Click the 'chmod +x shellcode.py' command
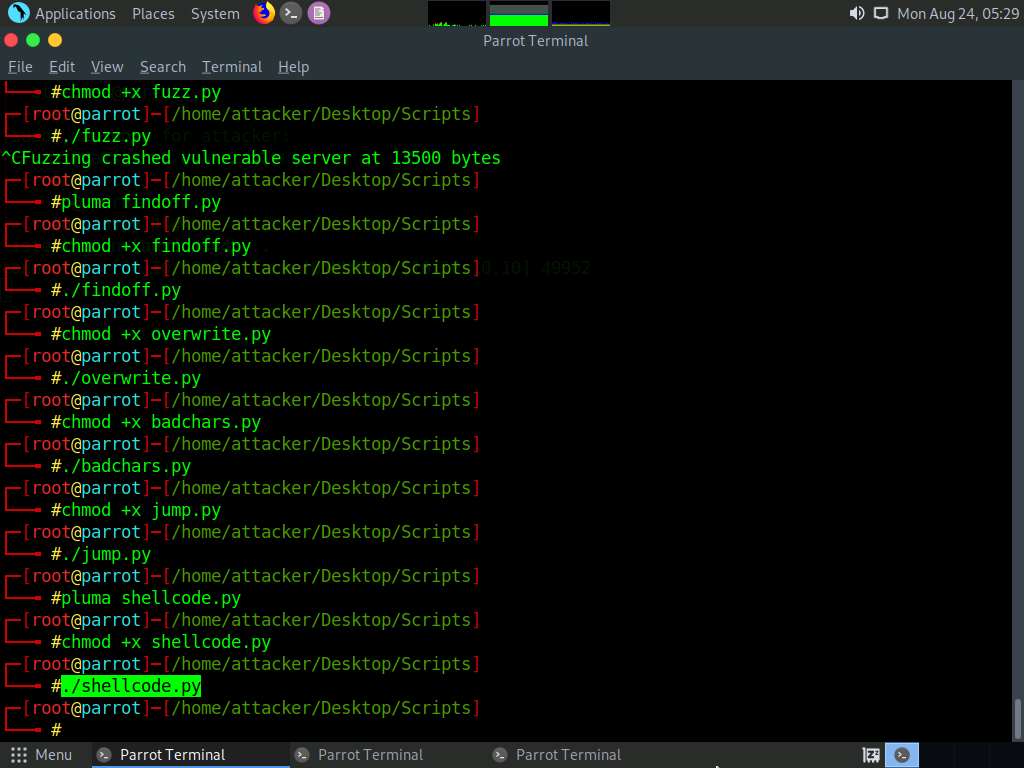Viewport: 1024px width, 768px height. click(x=165, y=642)
